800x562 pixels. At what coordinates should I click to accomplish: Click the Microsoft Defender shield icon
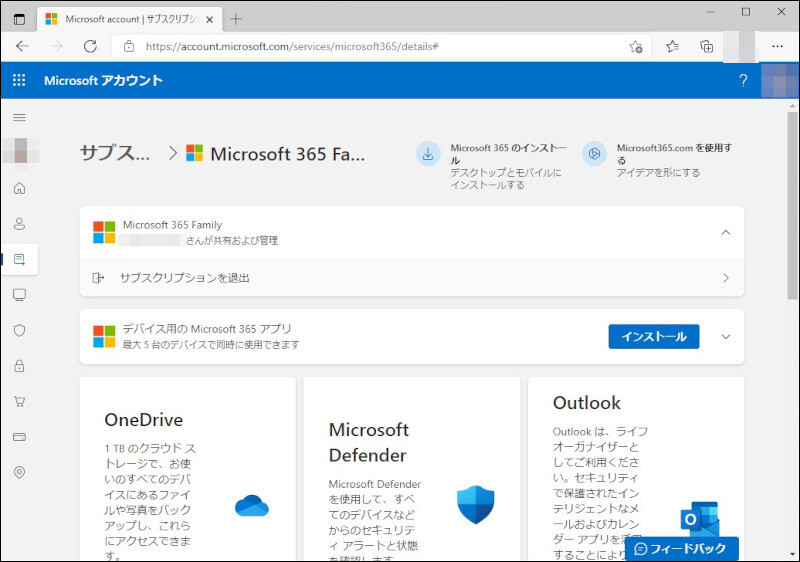click(x=476, y=504)
